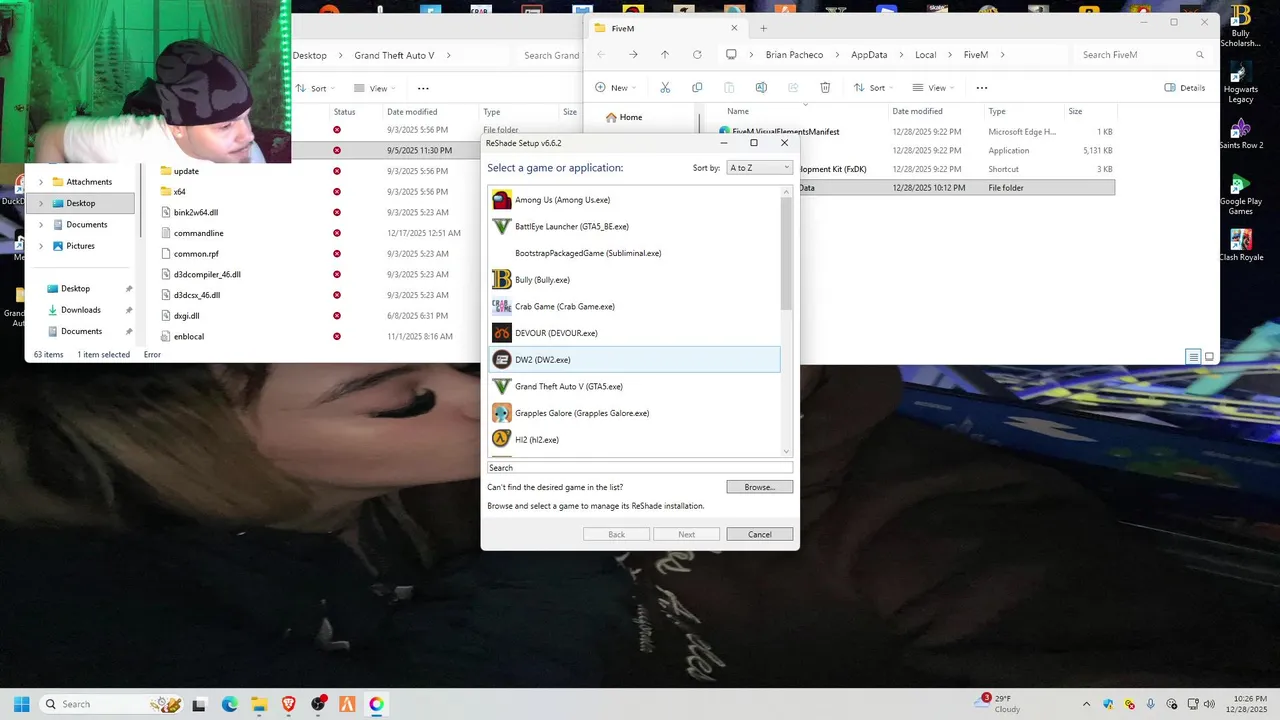Expand the Documents tree item
Screen dimensions: 1280x720
[41, 225]
